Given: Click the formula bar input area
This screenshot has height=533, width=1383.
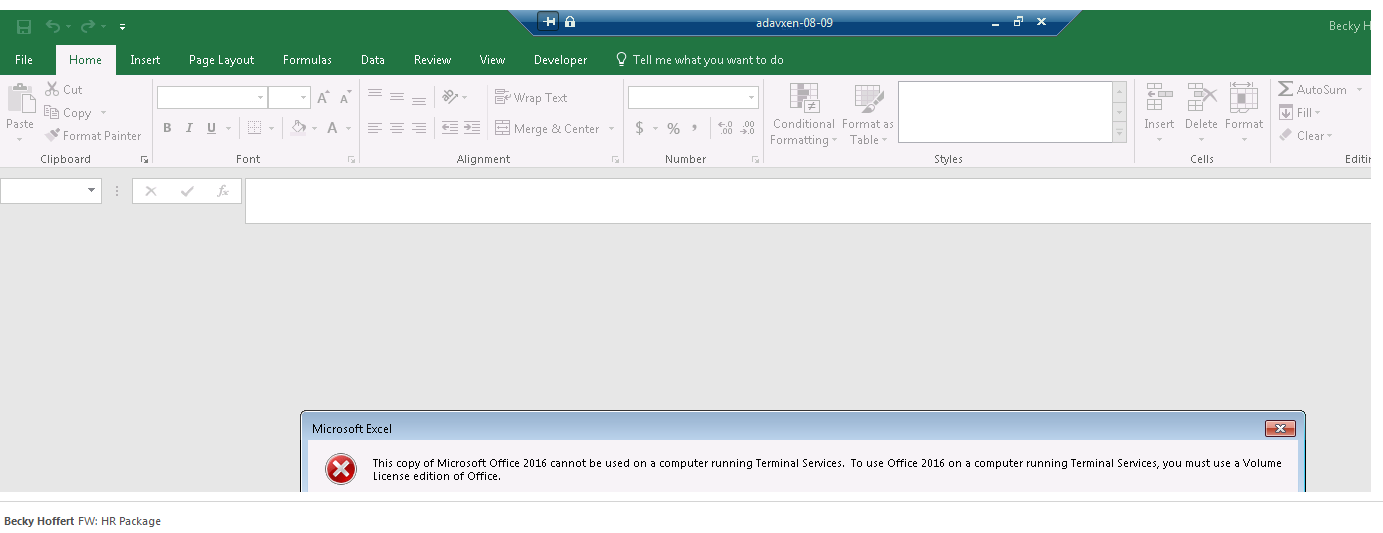Looking at the screenshot, I should [x=808, y=201].
